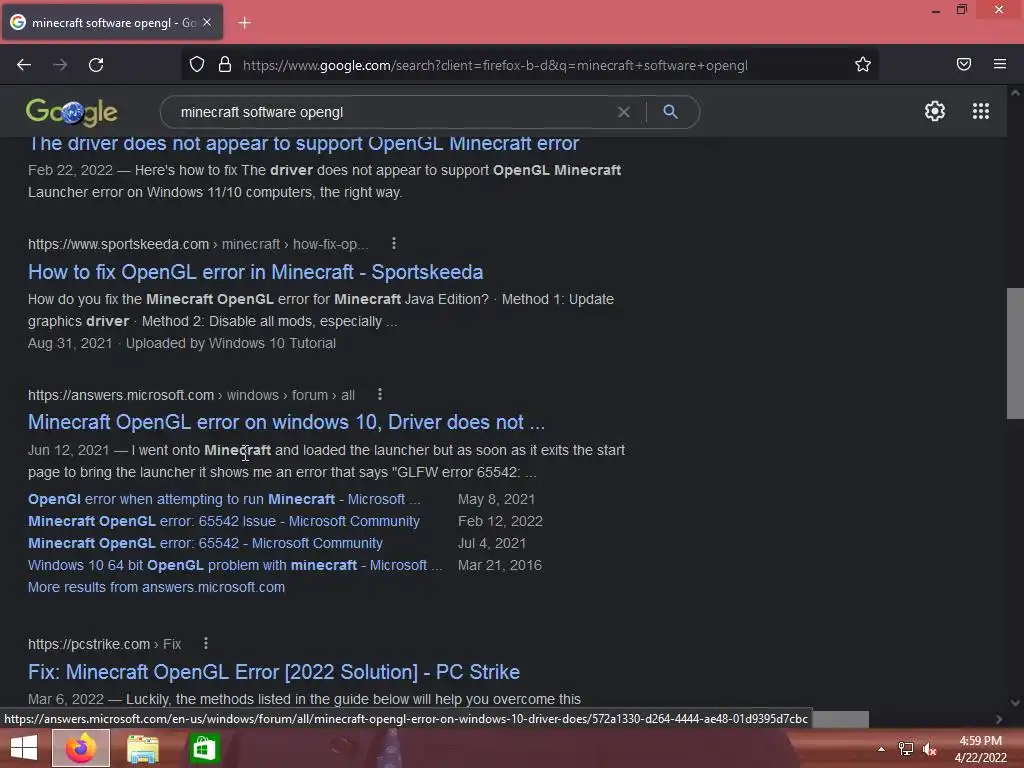Image resolution: width=1024 pixels, height=768 pixels.
Task: Click inside the Google search field
Action: click(x=392, y=112)
